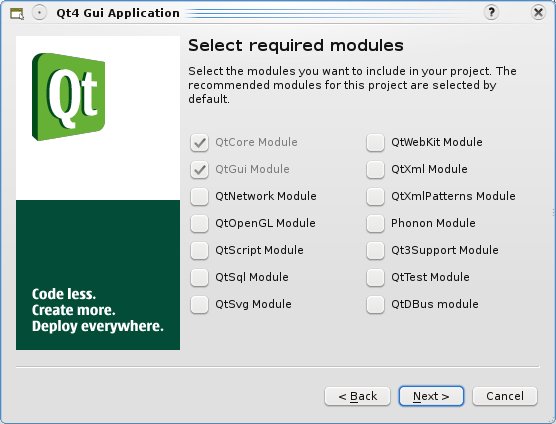Check the QtDBus module option
This screenshot has width=556, height=424.
click(x=375, y=304)
